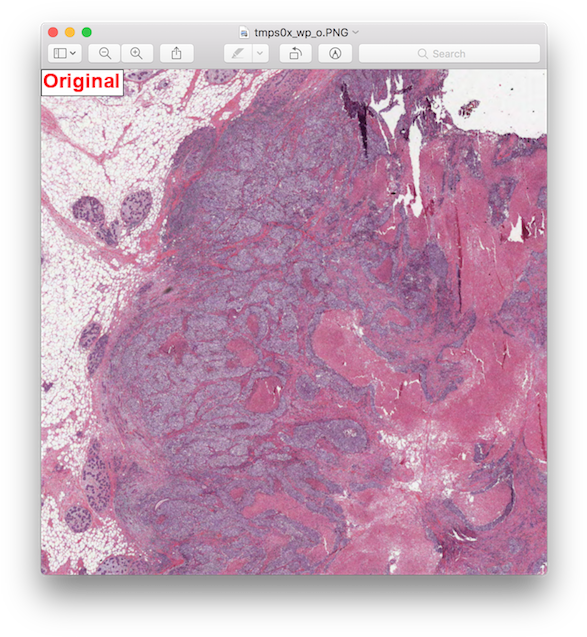
Task: Click the zoom in magnifier button
Action: 136,53
